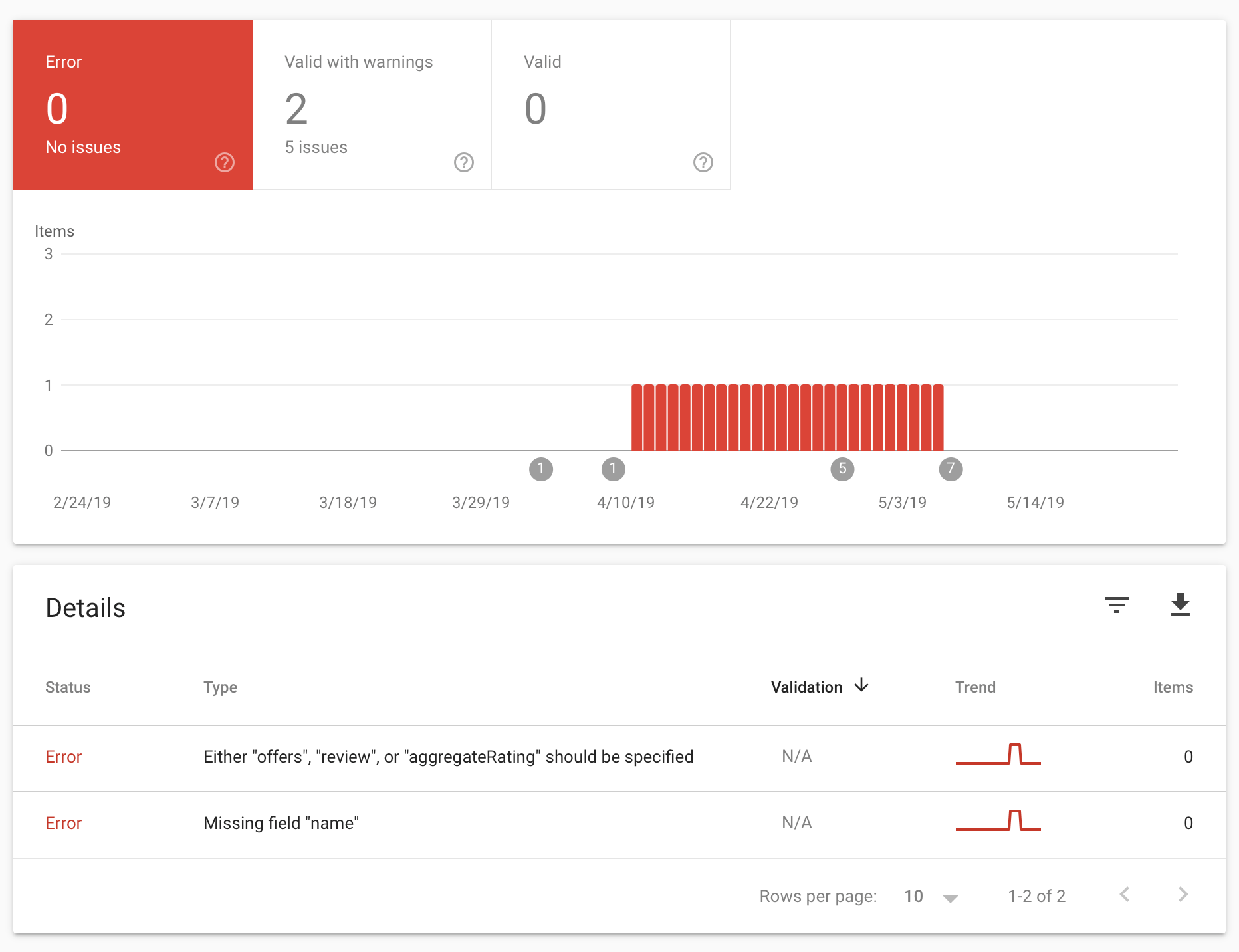Open the filter rows icon in Details
Viewport: 1239px width, 952px height.
point(1116,605)
